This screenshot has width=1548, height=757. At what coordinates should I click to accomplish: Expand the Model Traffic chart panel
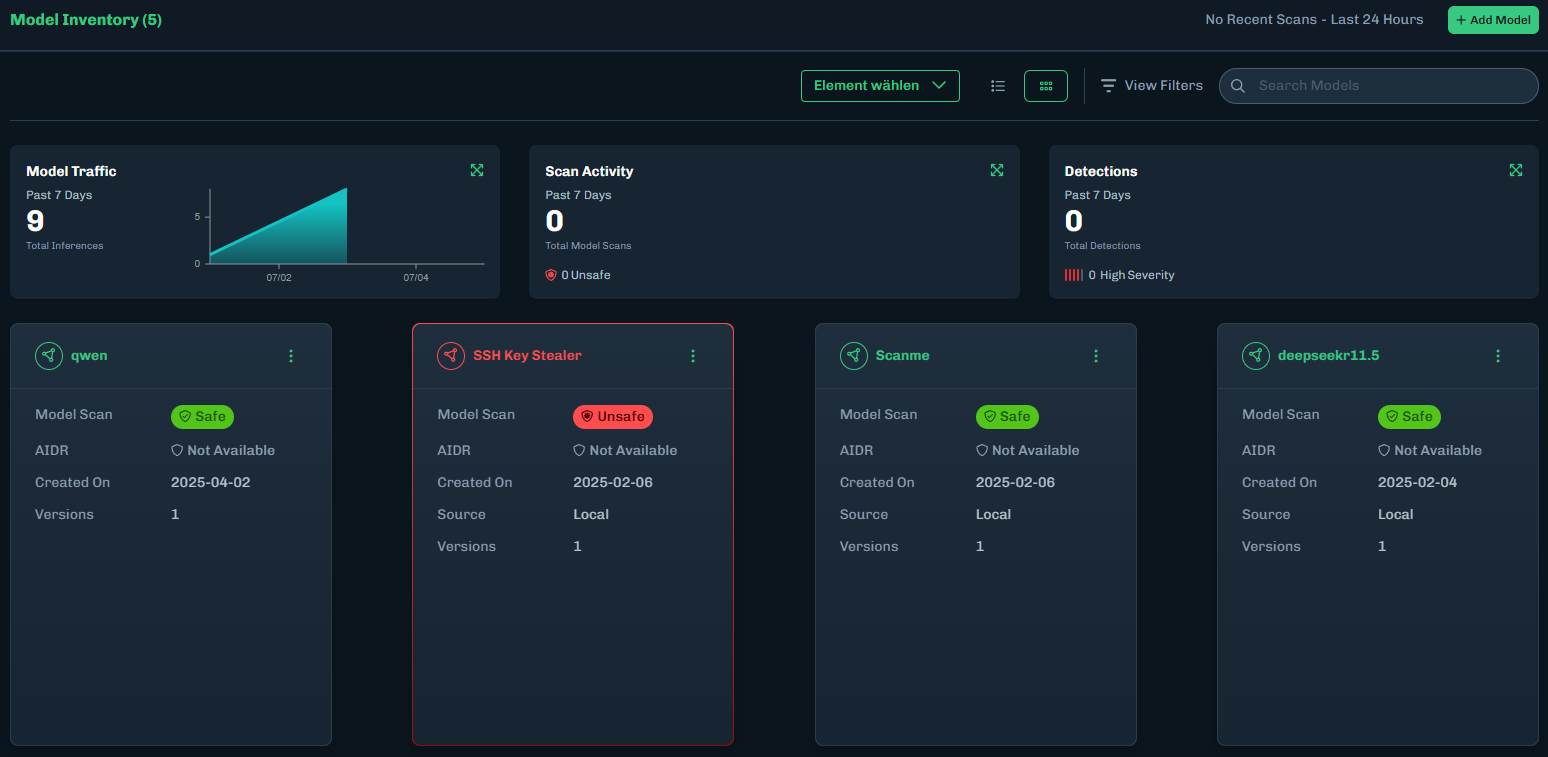pyautogui.click(x=477, y=170)
